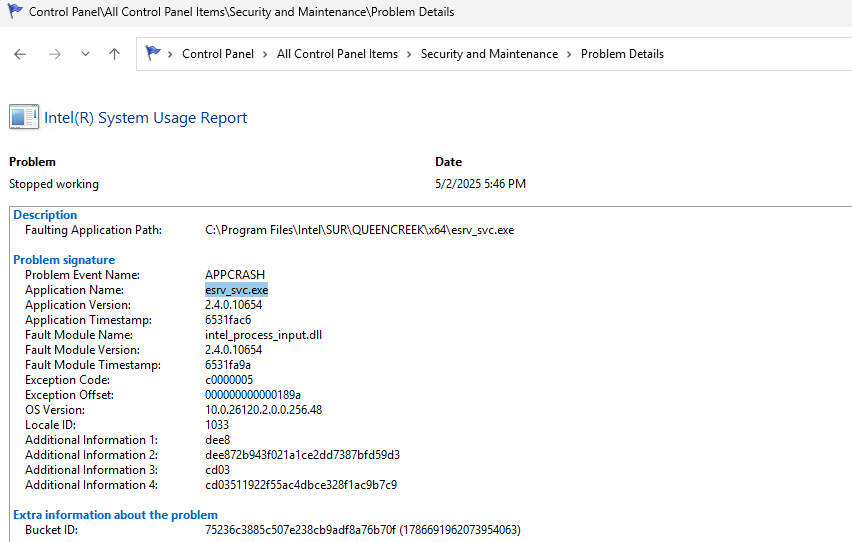Click Fault Module Version value 2.4.0.10654

(x=234, y=350)
